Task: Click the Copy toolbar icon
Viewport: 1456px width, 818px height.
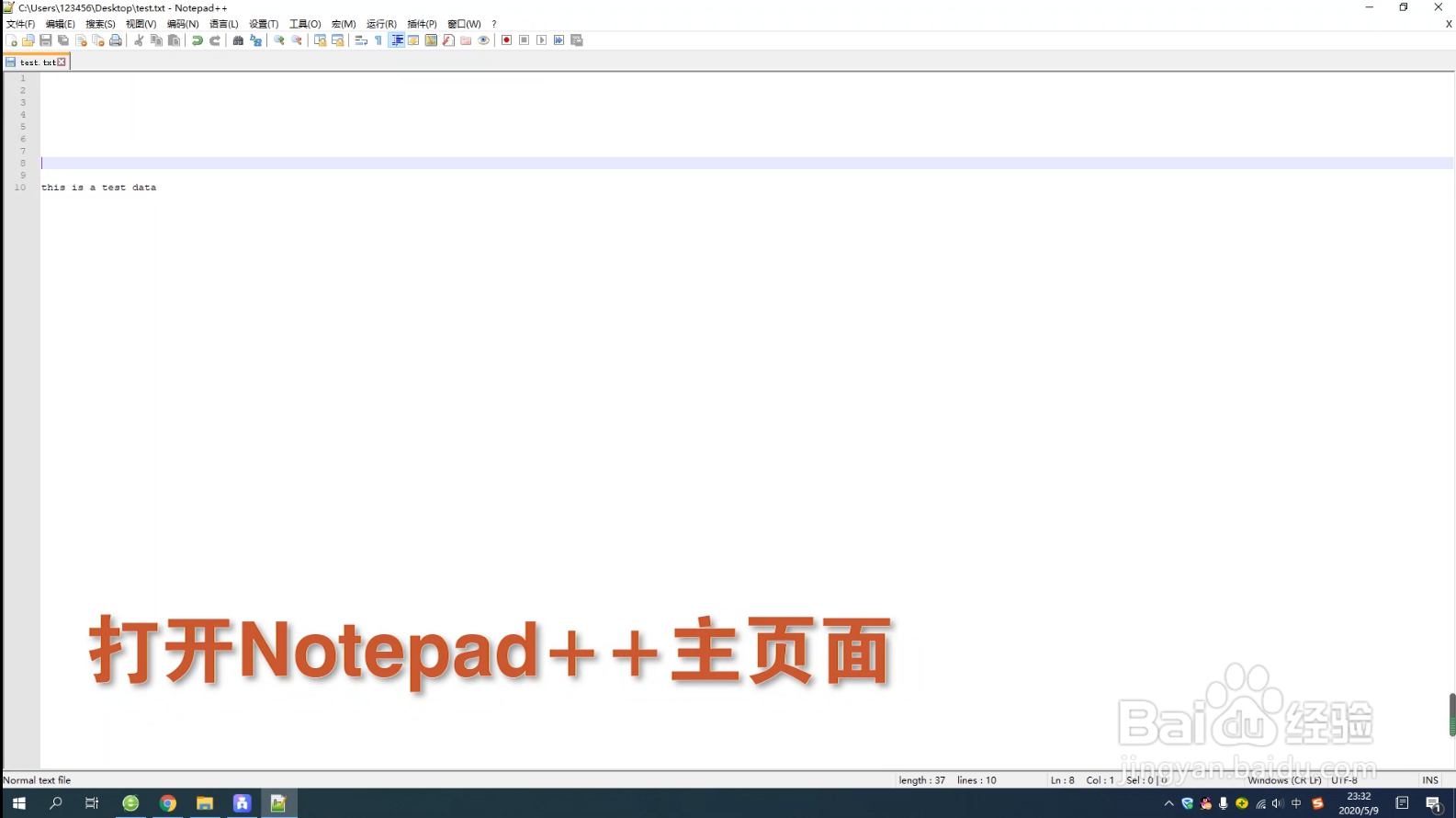Action: point(156,40)
